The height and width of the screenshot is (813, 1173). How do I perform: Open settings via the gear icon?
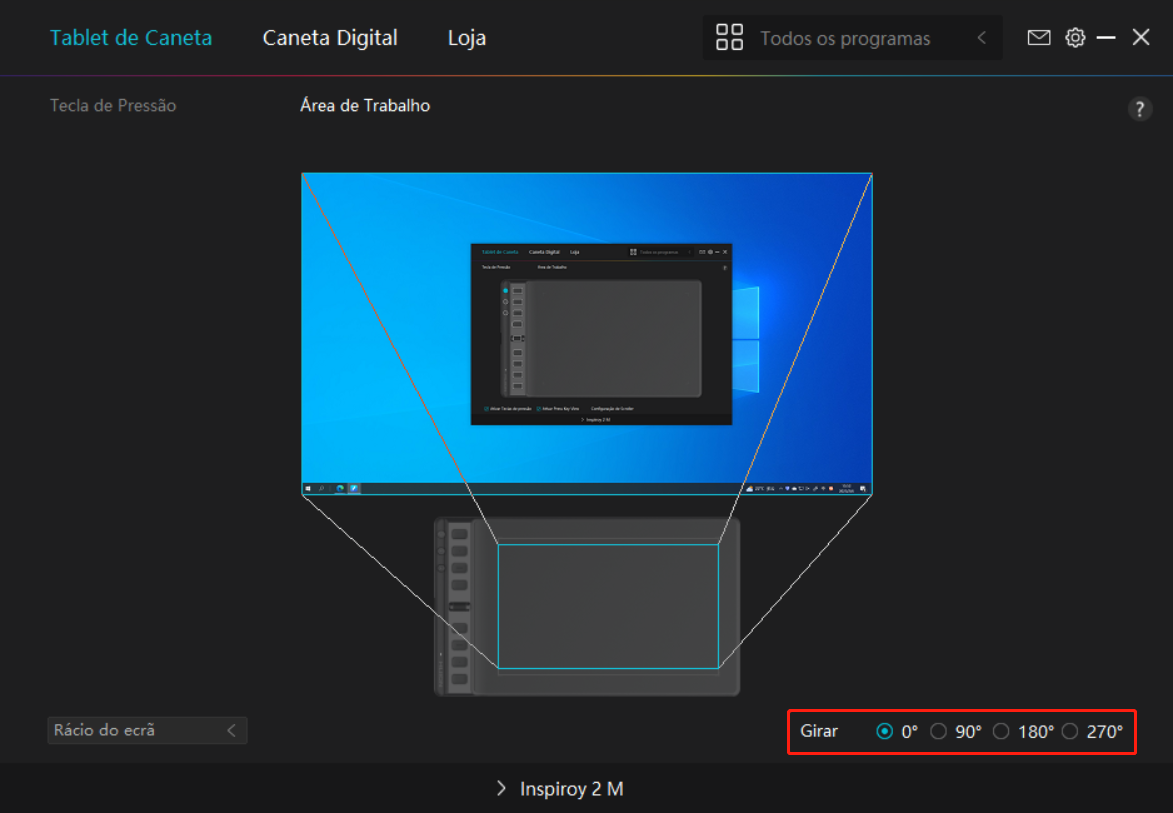coord(1075,38)
